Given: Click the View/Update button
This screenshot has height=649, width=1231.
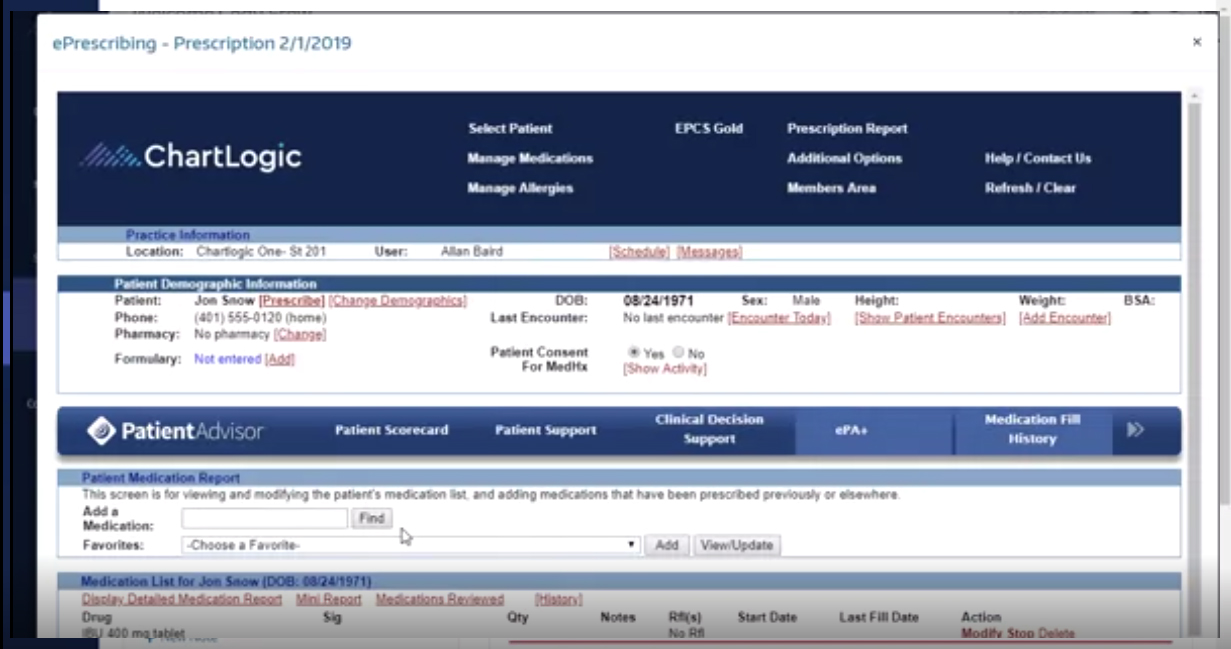Looking at the screenshot, I should 737,545.
